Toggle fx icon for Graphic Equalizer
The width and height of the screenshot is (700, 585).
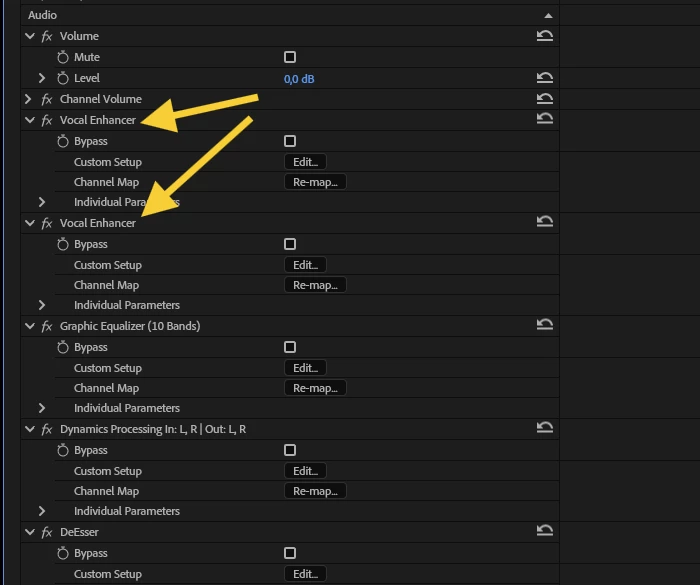click(47, 326)
